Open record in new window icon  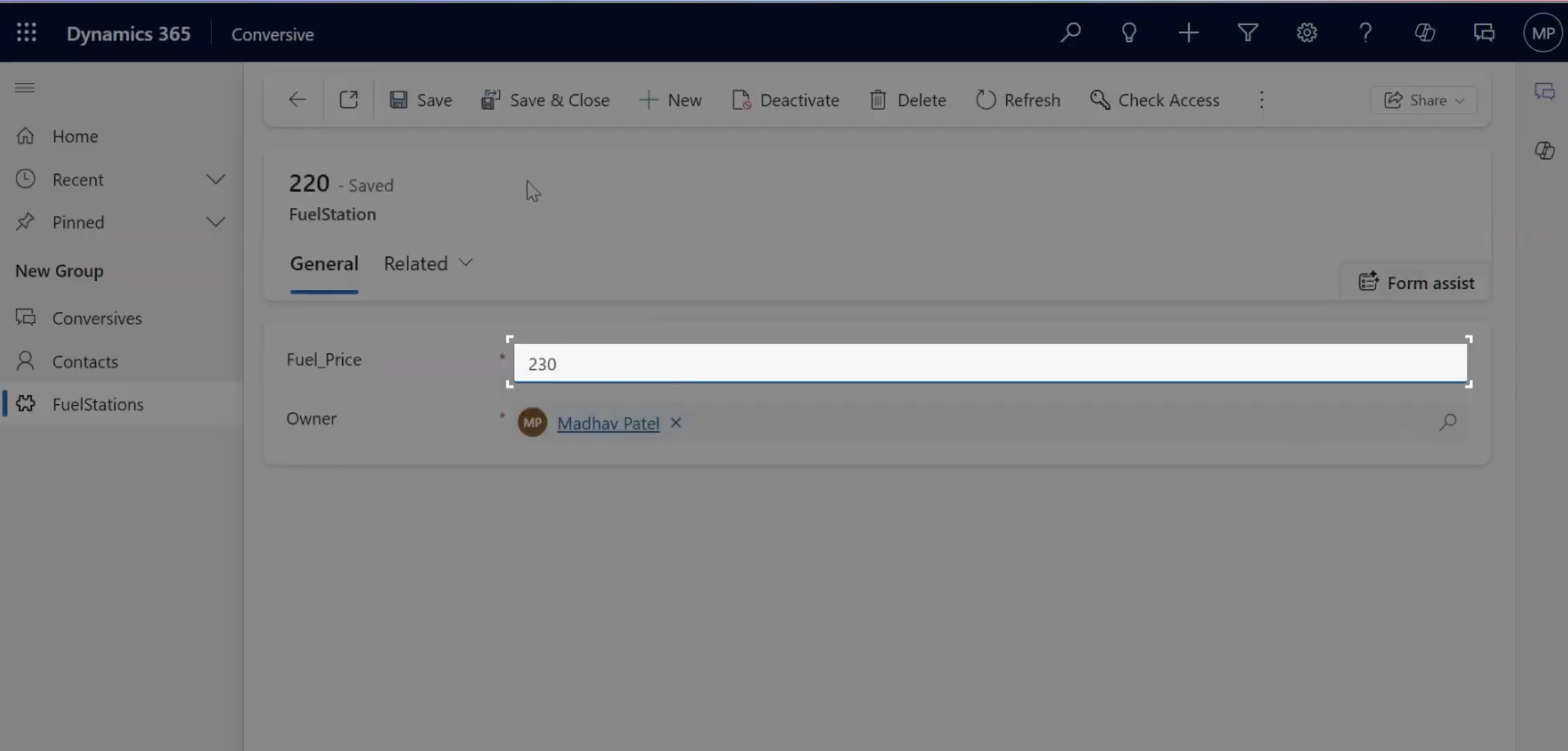click(348, 100)
